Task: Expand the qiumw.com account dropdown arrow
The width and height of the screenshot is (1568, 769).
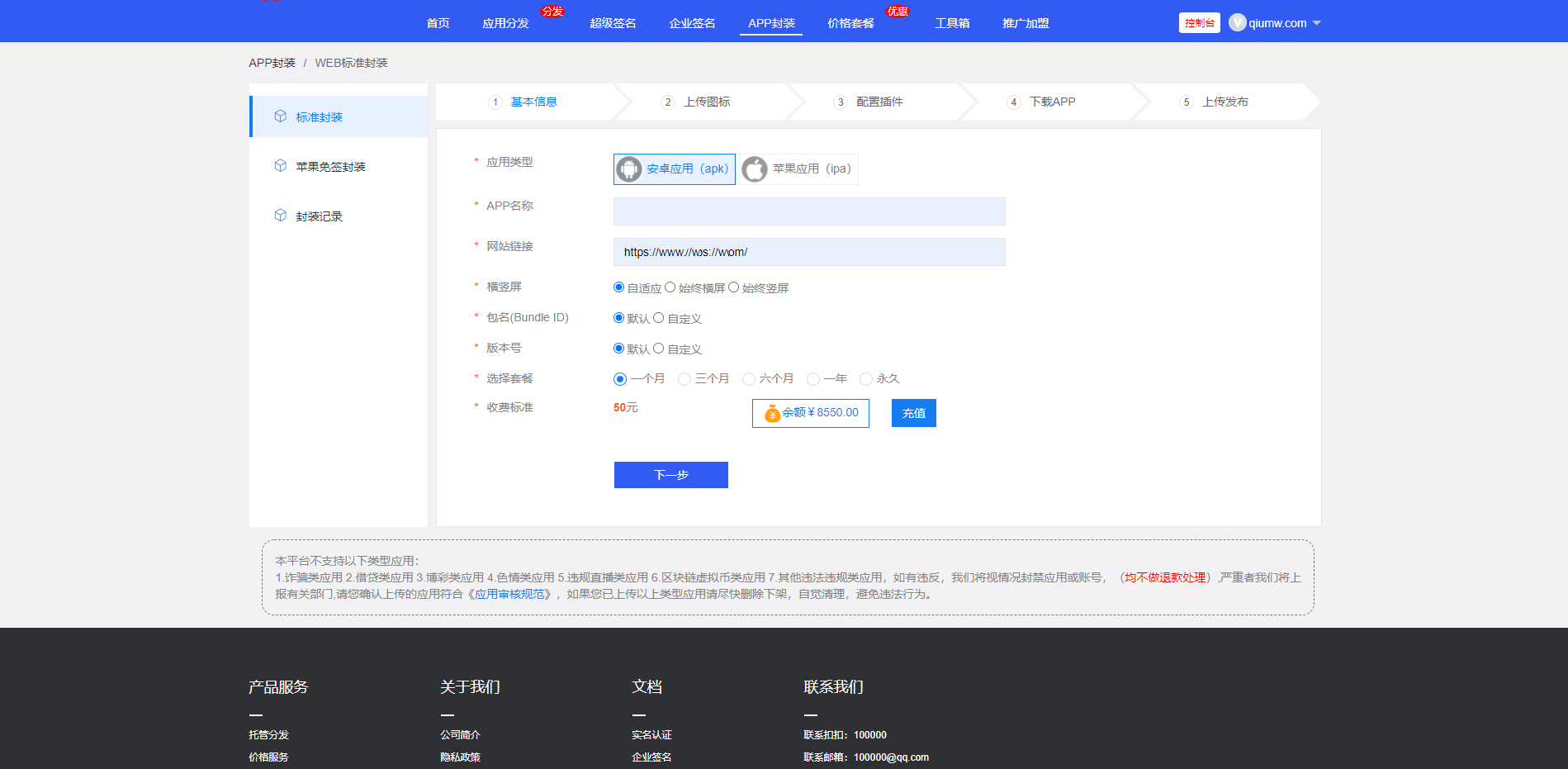Action: pos(1317,23)
